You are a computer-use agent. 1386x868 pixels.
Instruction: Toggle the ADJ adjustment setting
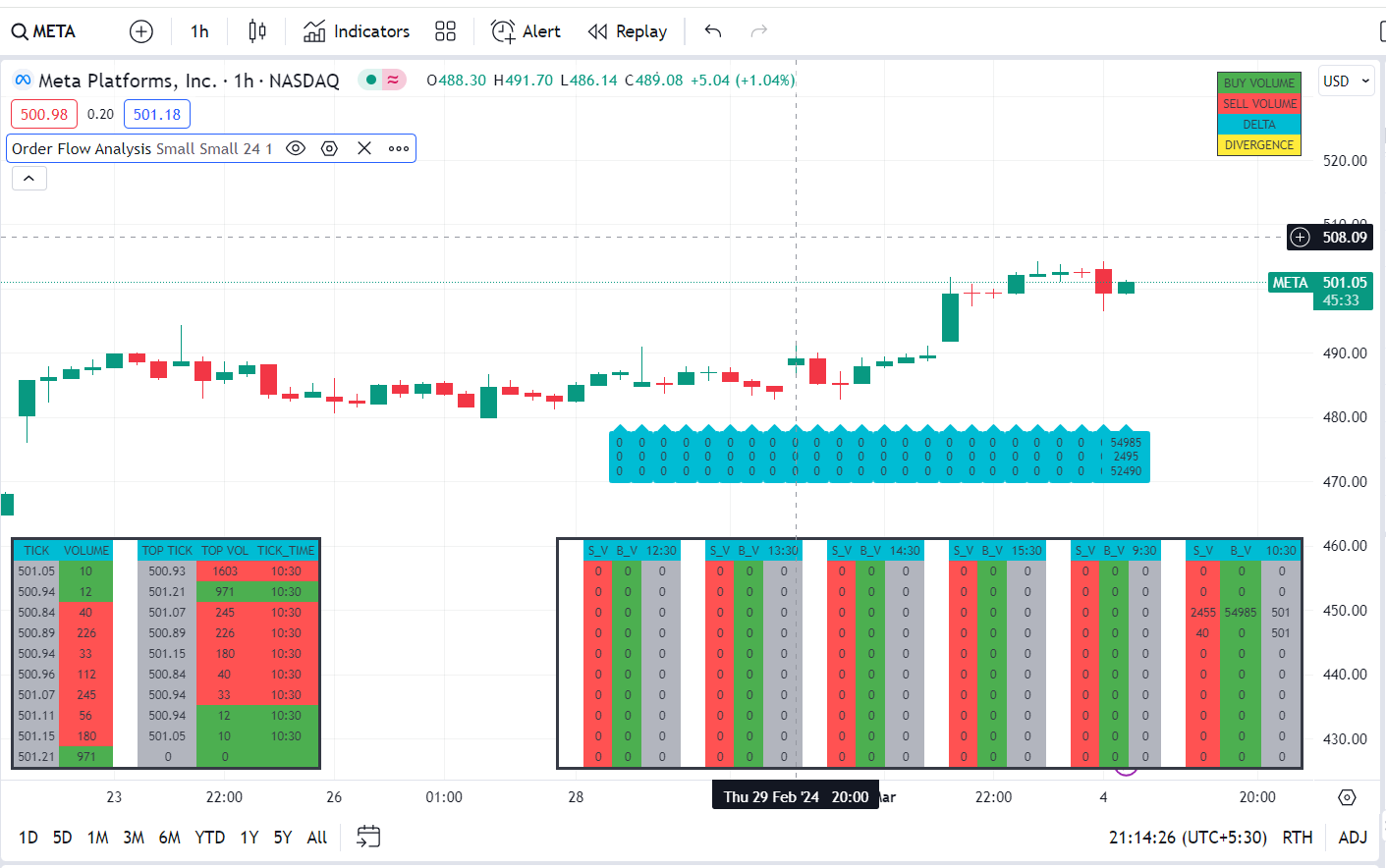coord(1353,838)
